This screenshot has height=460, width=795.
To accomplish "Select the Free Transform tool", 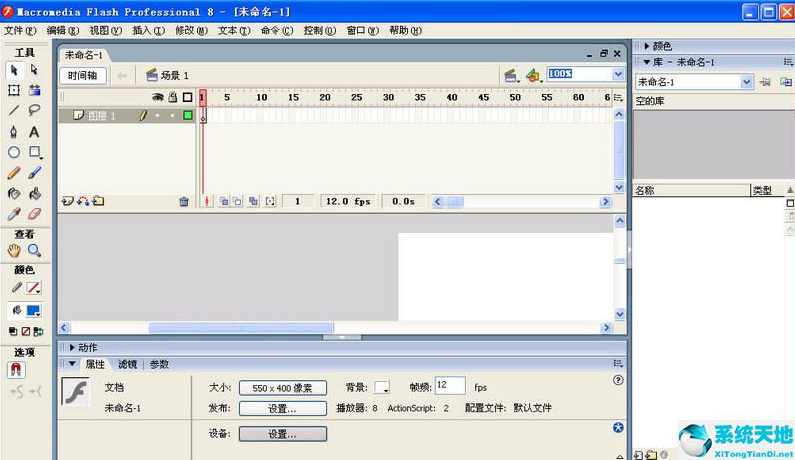I will pos(14,90).
